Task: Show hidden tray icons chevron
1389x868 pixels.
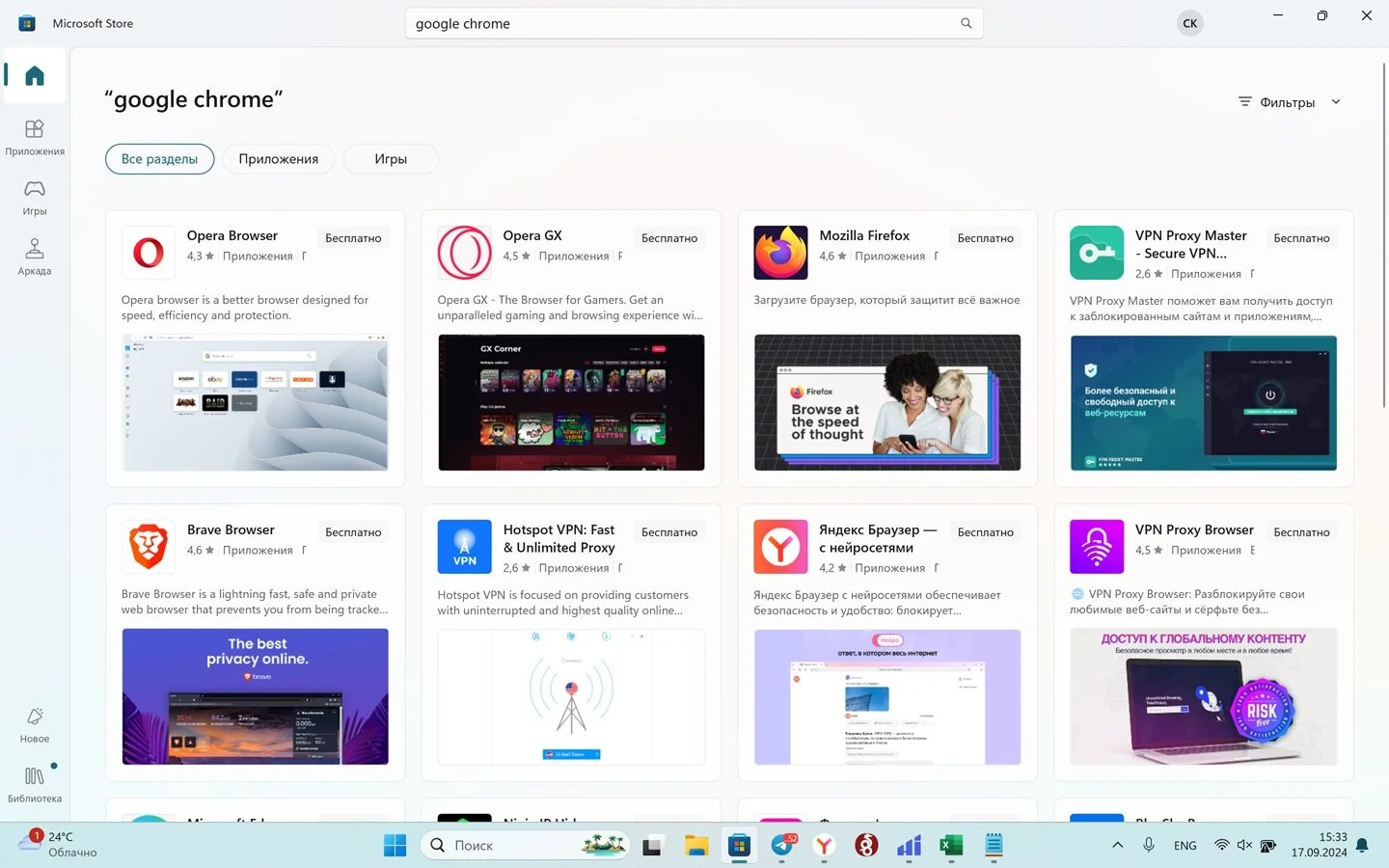Action: 1117,845
